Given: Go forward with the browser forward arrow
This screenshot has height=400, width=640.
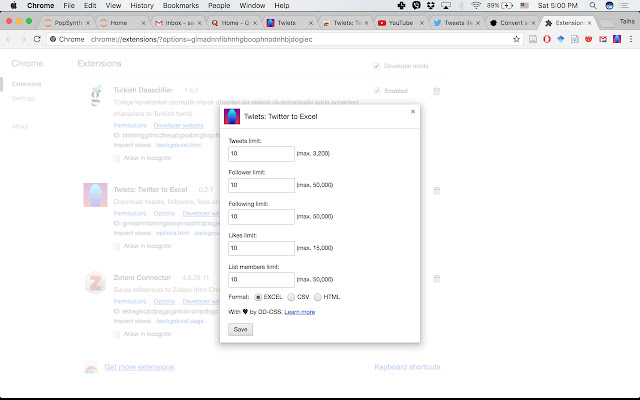Looking at the screenshot, I should pos(23,39).
